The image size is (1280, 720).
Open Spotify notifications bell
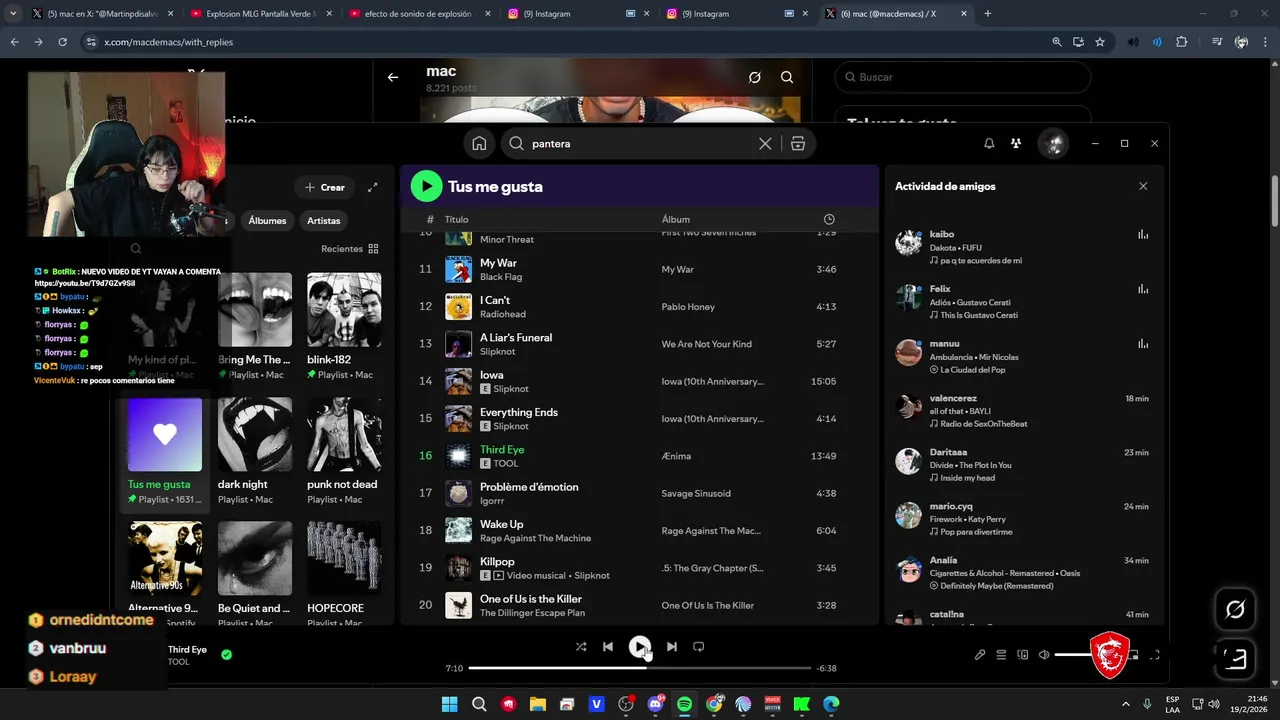pyautogui.click(x=989, y=144)
